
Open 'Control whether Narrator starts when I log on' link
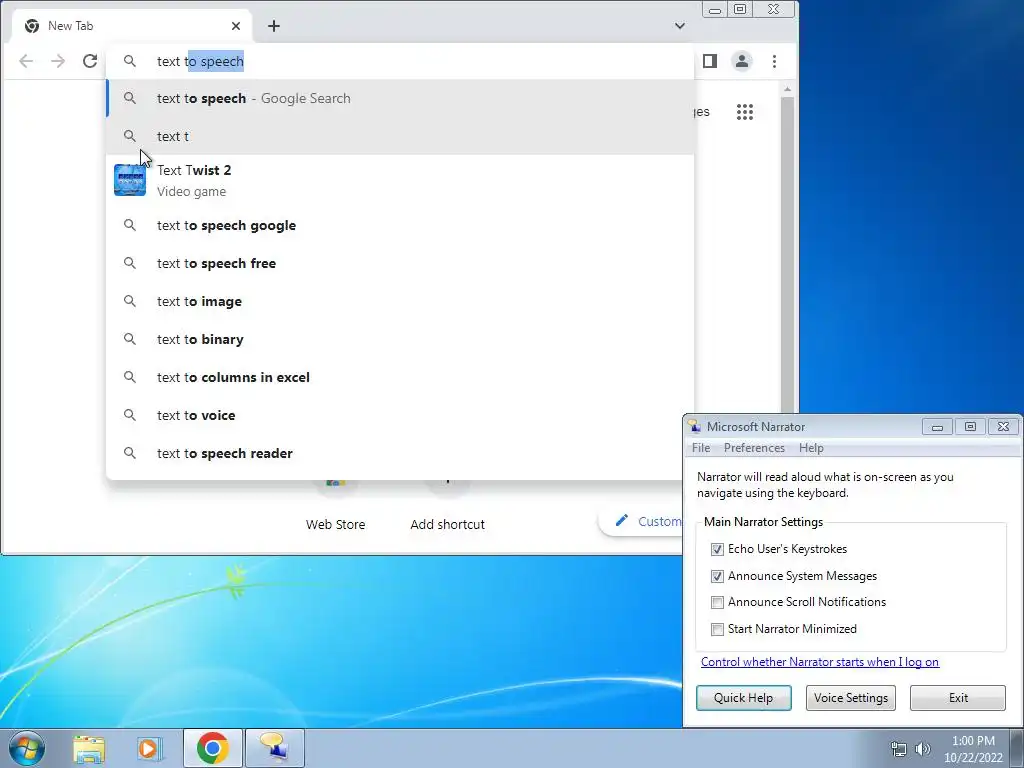pyautogui.click(x=820, y=662)
